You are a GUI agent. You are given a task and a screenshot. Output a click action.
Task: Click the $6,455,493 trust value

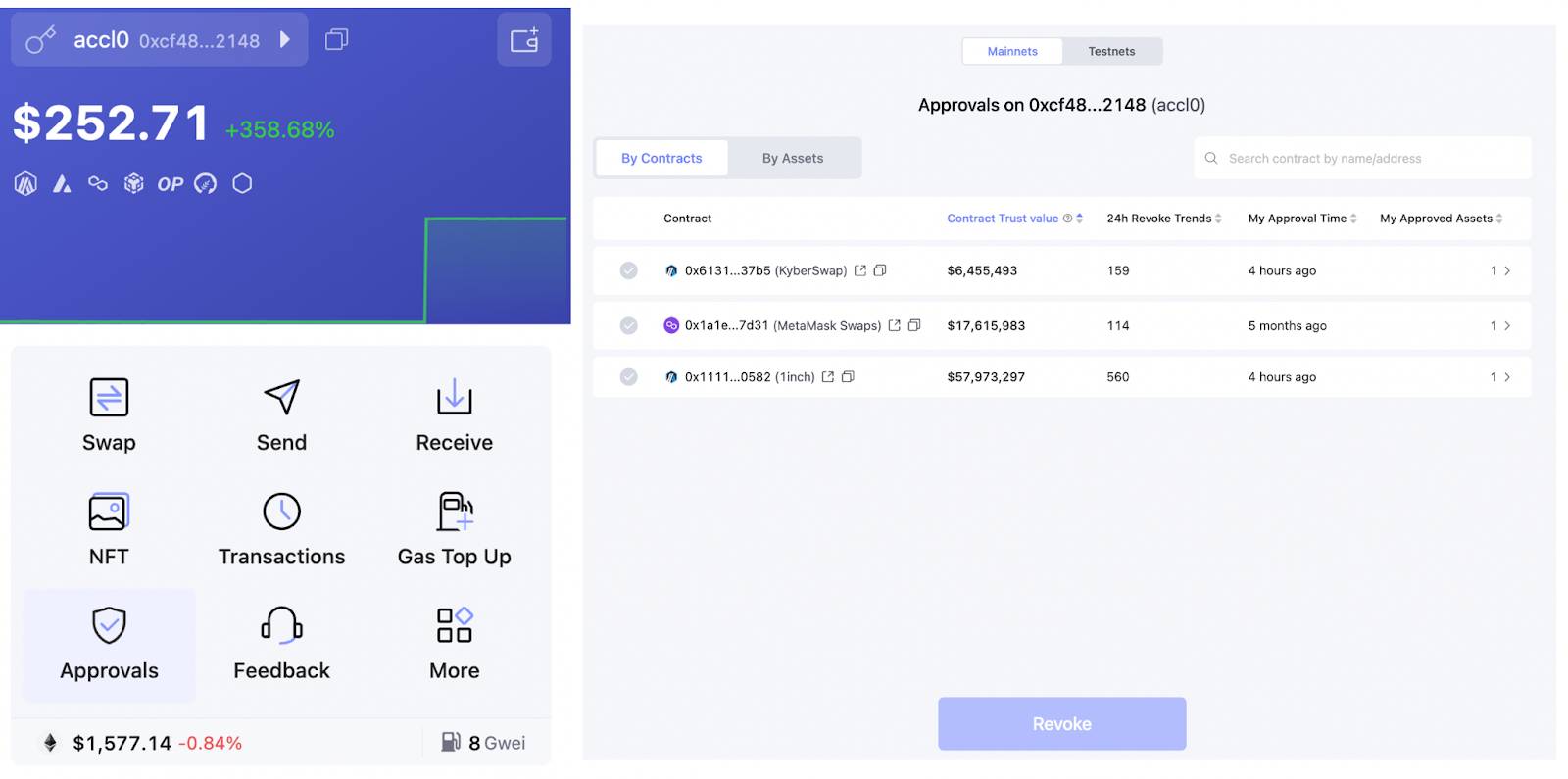tap(982, 270)
